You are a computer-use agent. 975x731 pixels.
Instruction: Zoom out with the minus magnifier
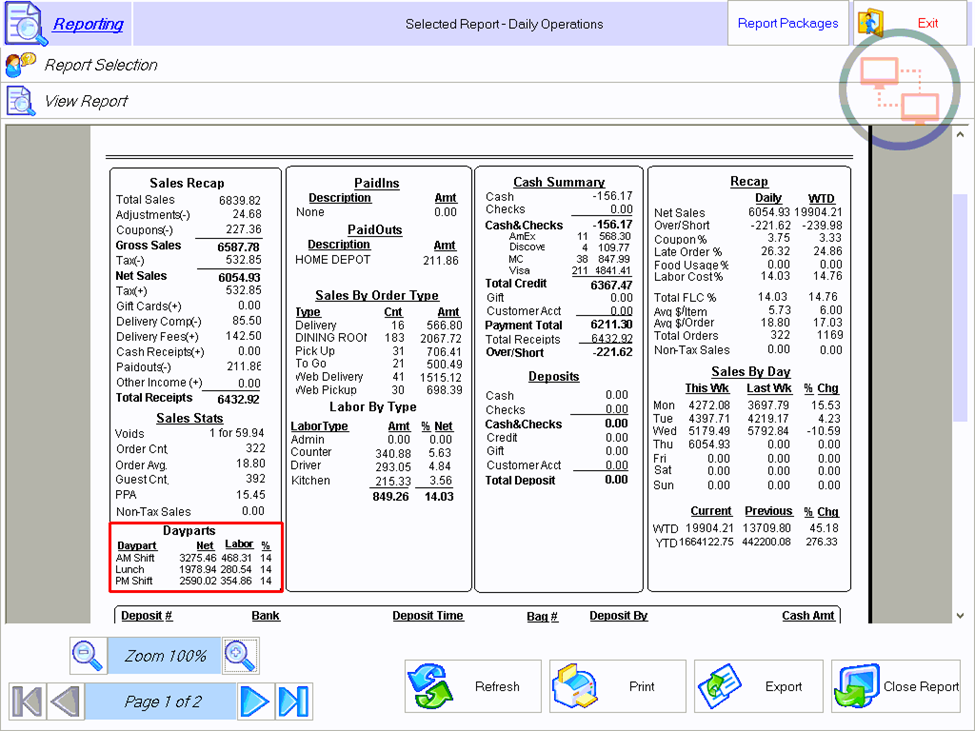point(88,655)
